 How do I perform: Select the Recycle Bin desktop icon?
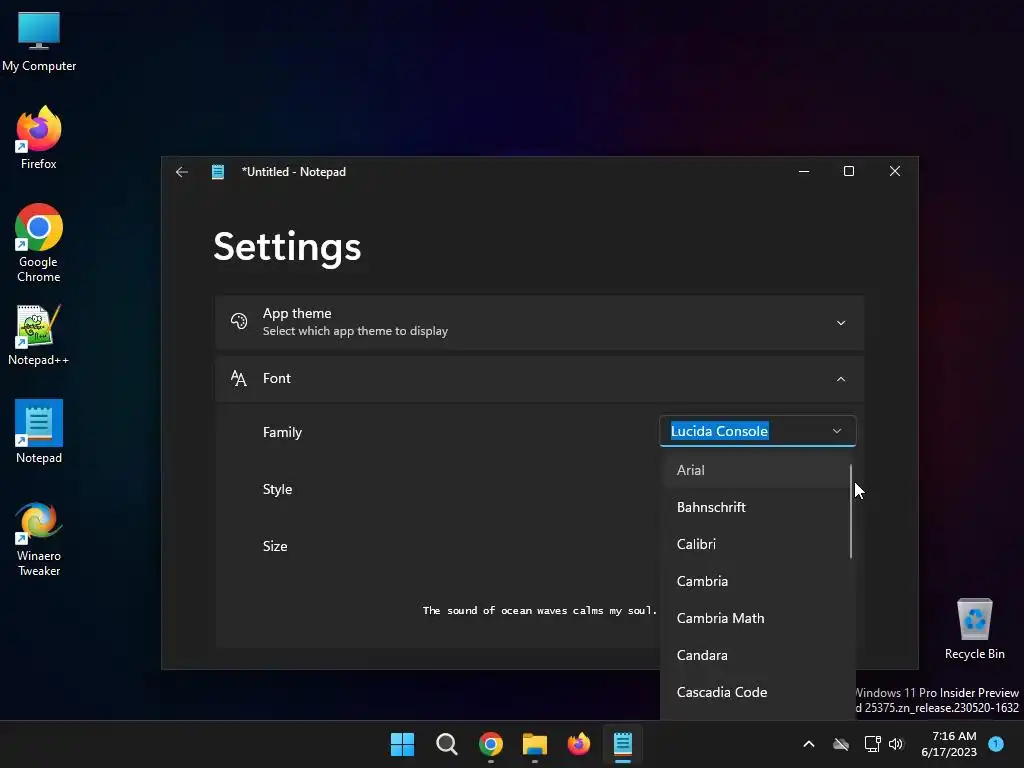(974, 629)
